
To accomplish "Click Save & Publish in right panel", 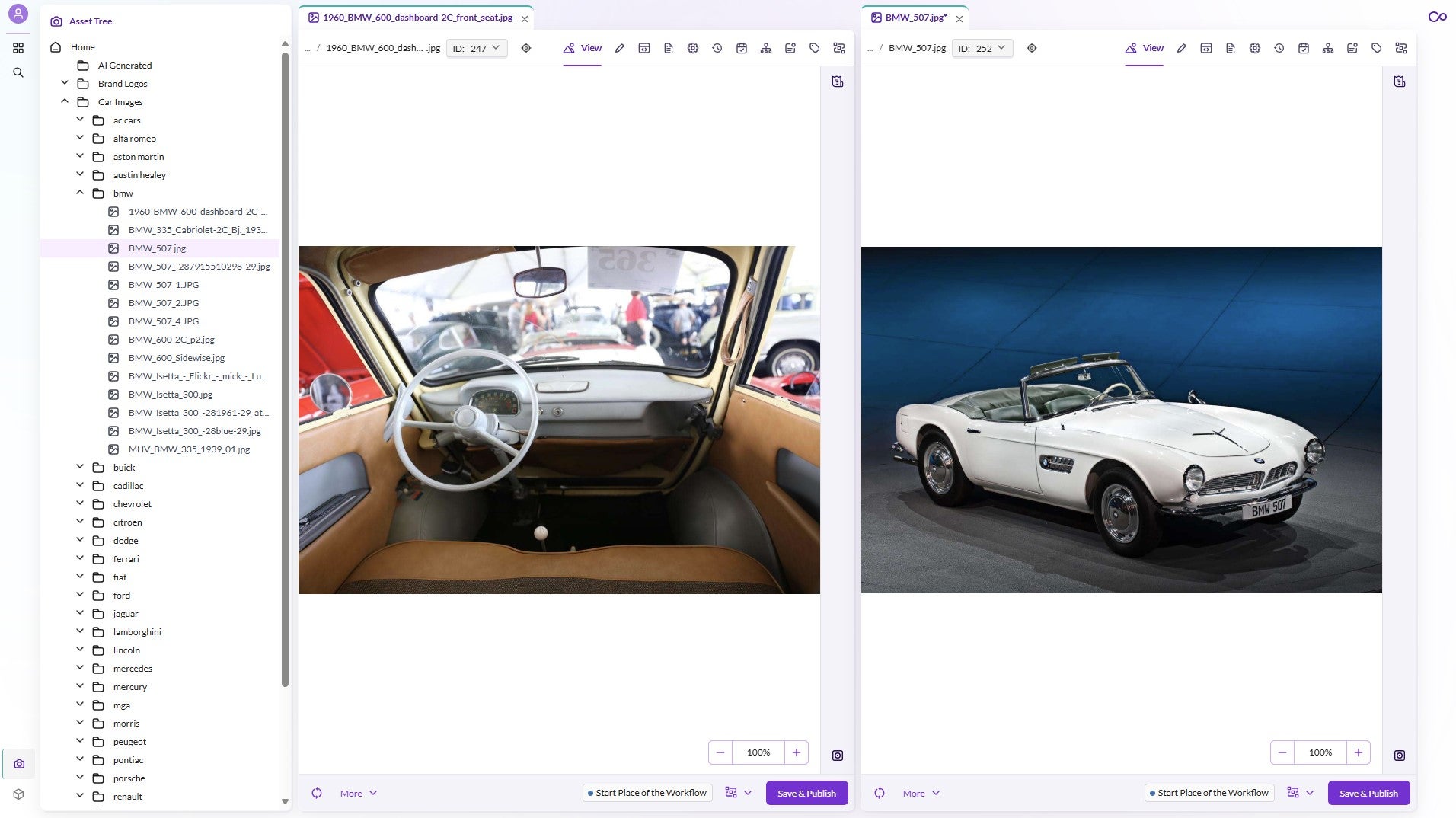I will [x=1368, y=793].
